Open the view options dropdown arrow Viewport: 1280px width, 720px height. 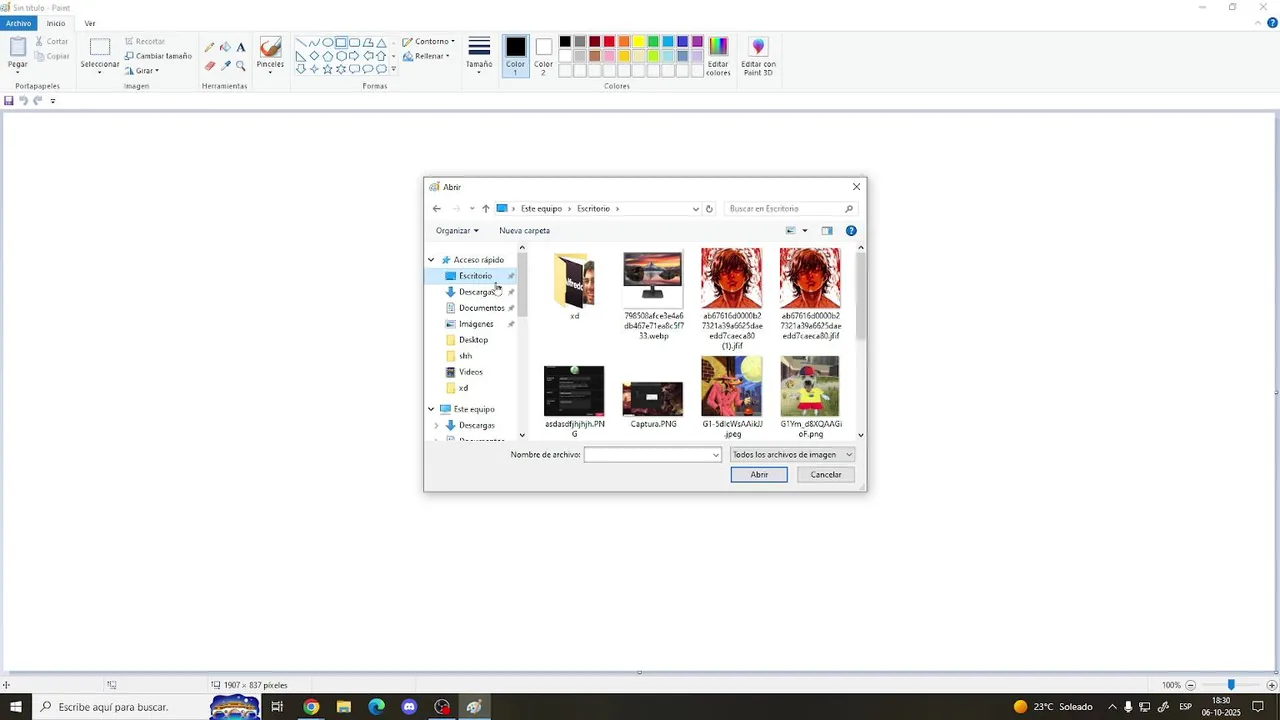pos(805,231)
